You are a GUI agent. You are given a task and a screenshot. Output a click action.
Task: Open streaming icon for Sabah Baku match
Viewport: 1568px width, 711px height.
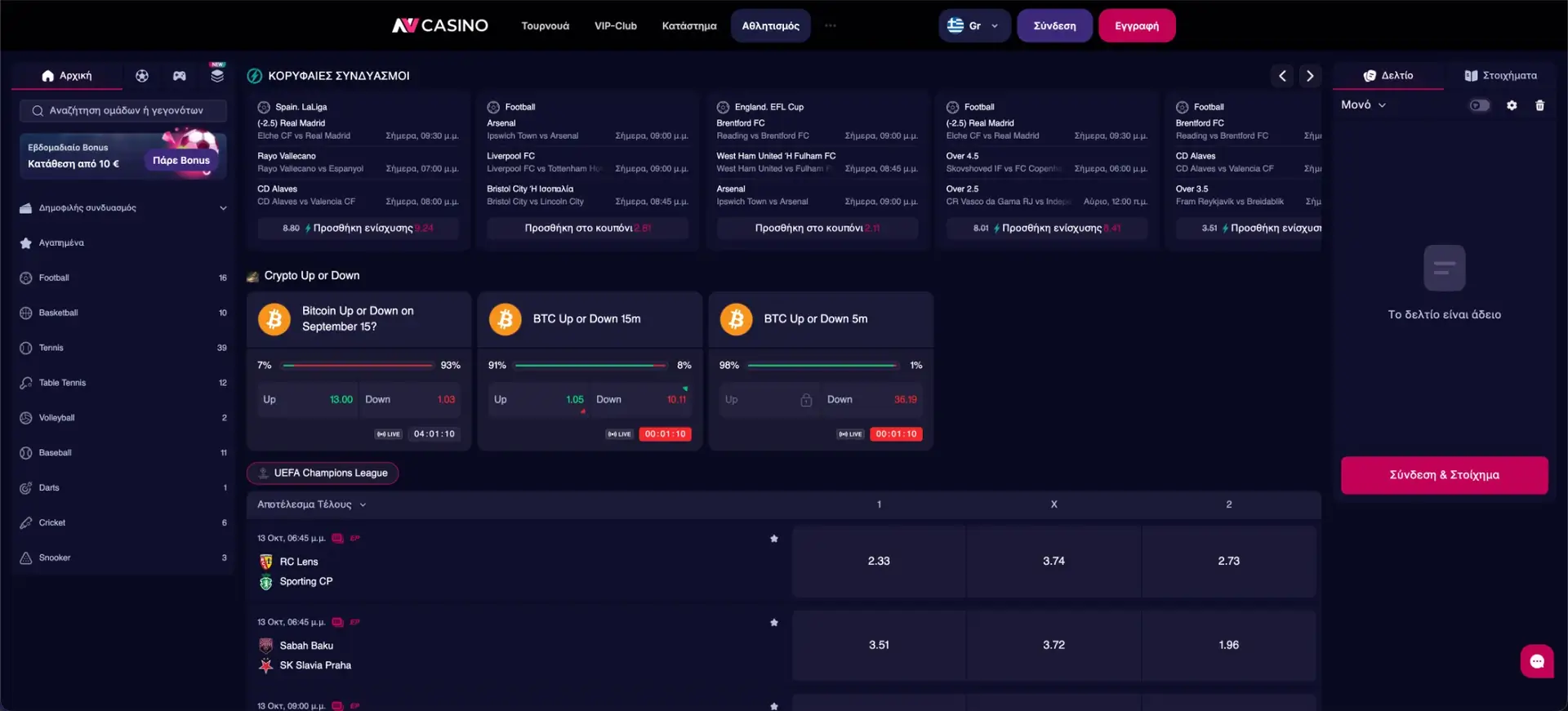point(337,623)
